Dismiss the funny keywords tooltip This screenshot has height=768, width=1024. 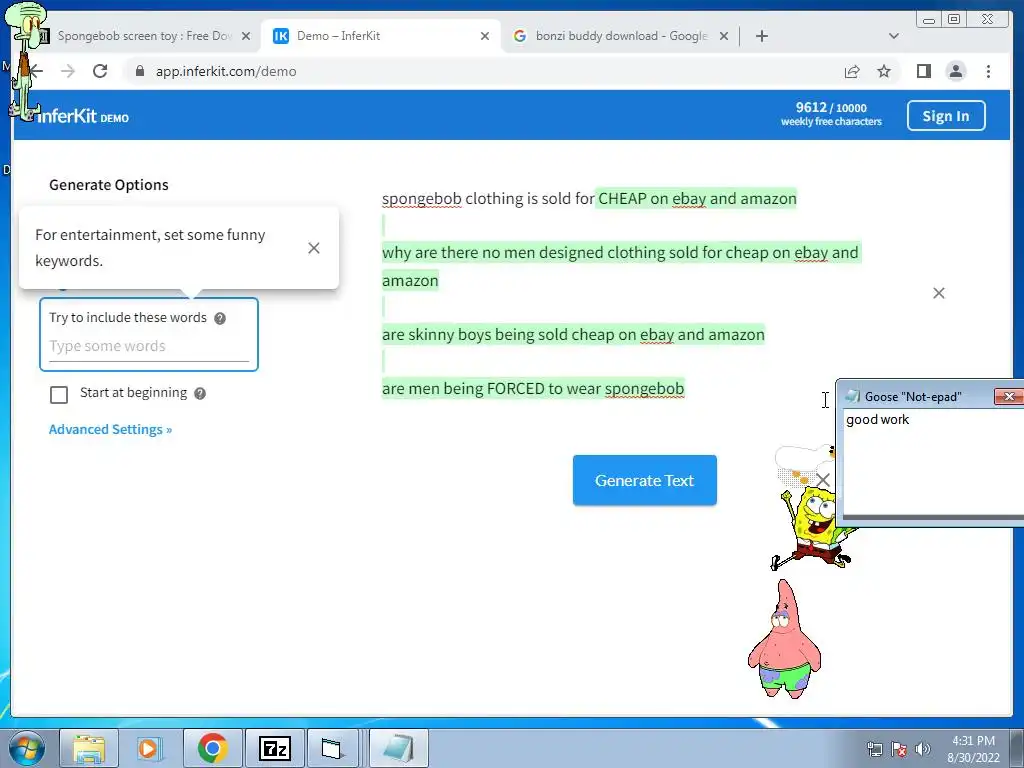[x=313, y=248]
